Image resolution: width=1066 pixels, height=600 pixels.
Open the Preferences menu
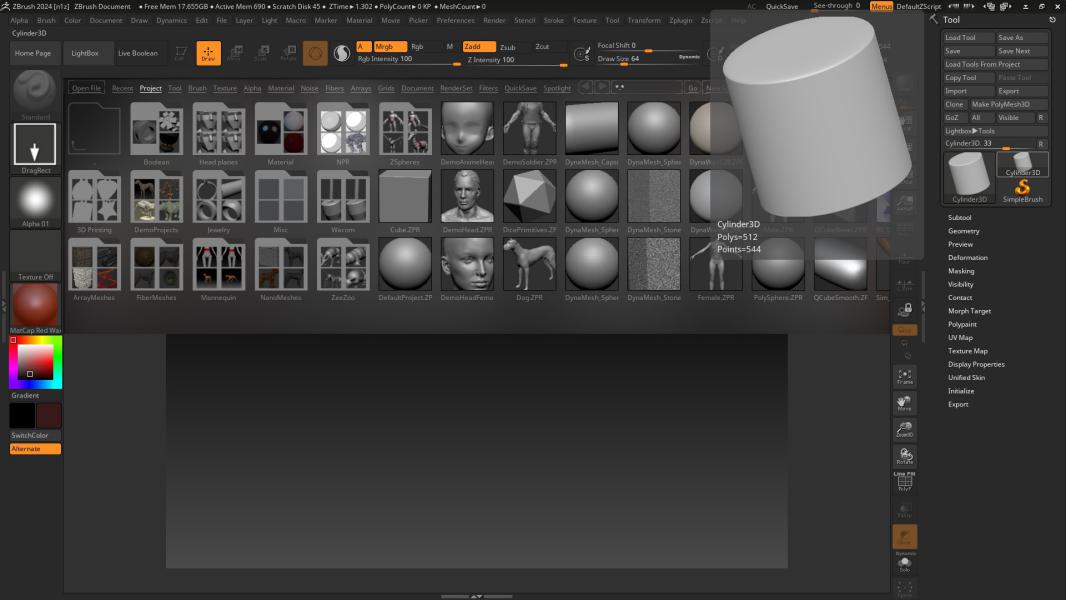pos(455,20)
